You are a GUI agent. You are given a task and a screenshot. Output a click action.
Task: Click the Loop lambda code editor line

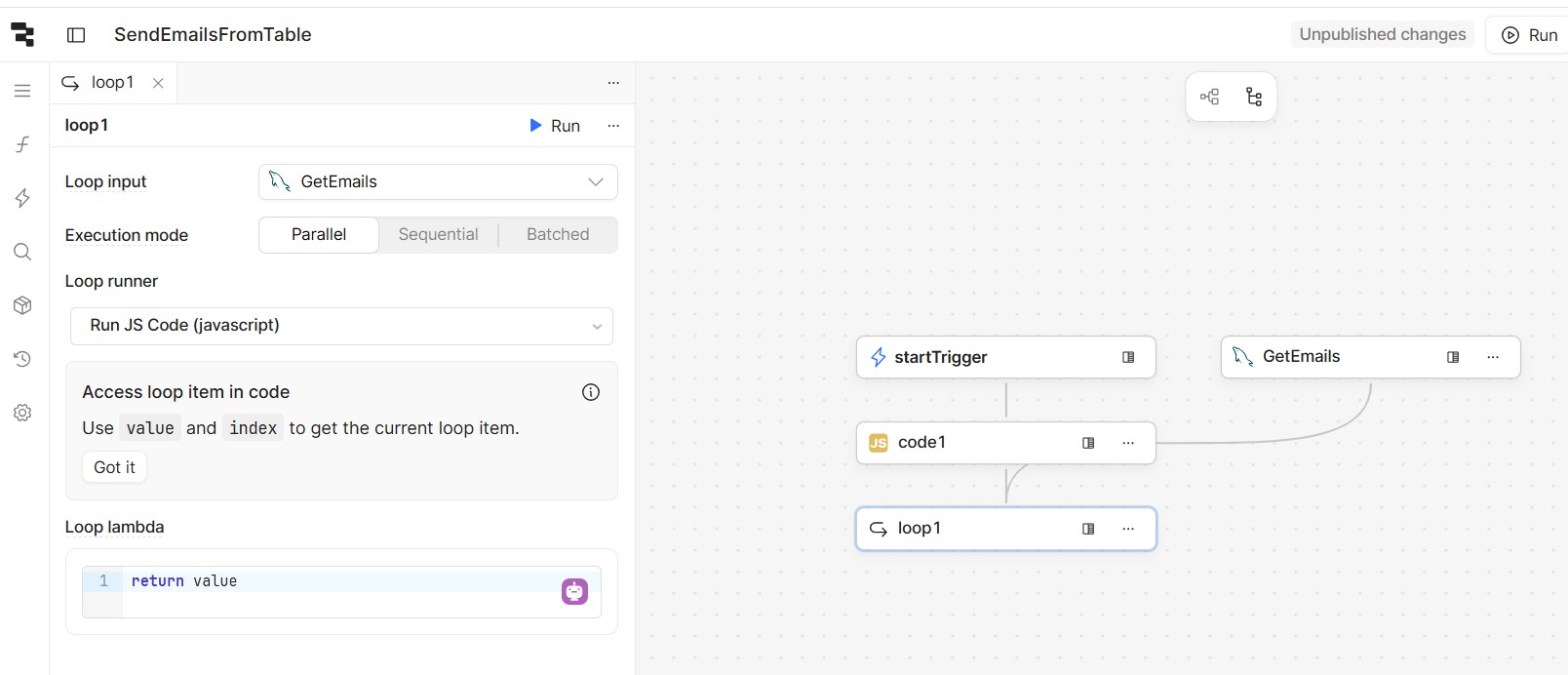click(x=341, y=581)
